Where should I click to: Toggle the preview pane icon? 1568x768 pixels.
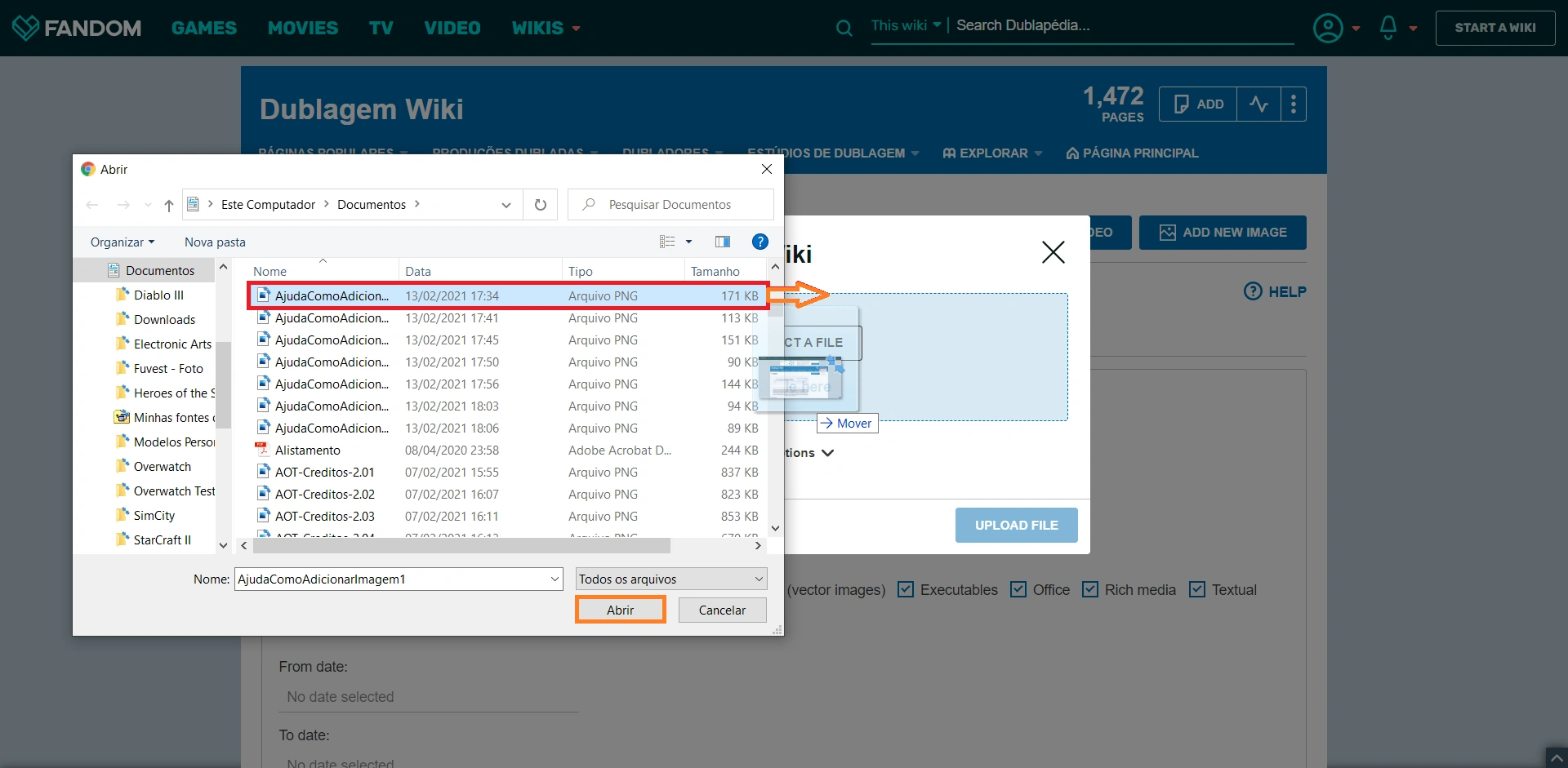click(x=723, y=242)
